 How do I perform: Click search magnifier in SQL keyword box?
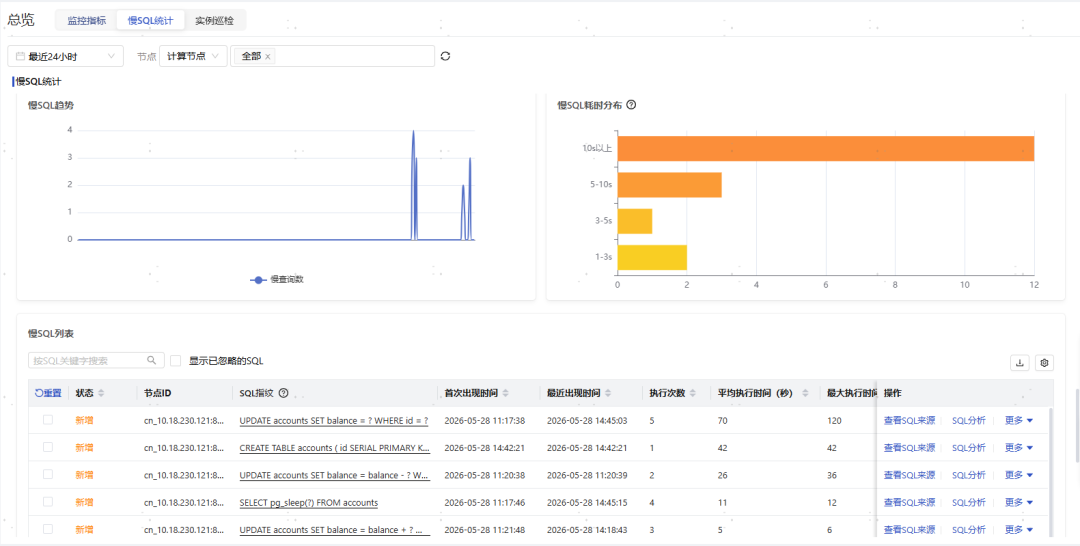pyautogui.click(x=152, y=360)
